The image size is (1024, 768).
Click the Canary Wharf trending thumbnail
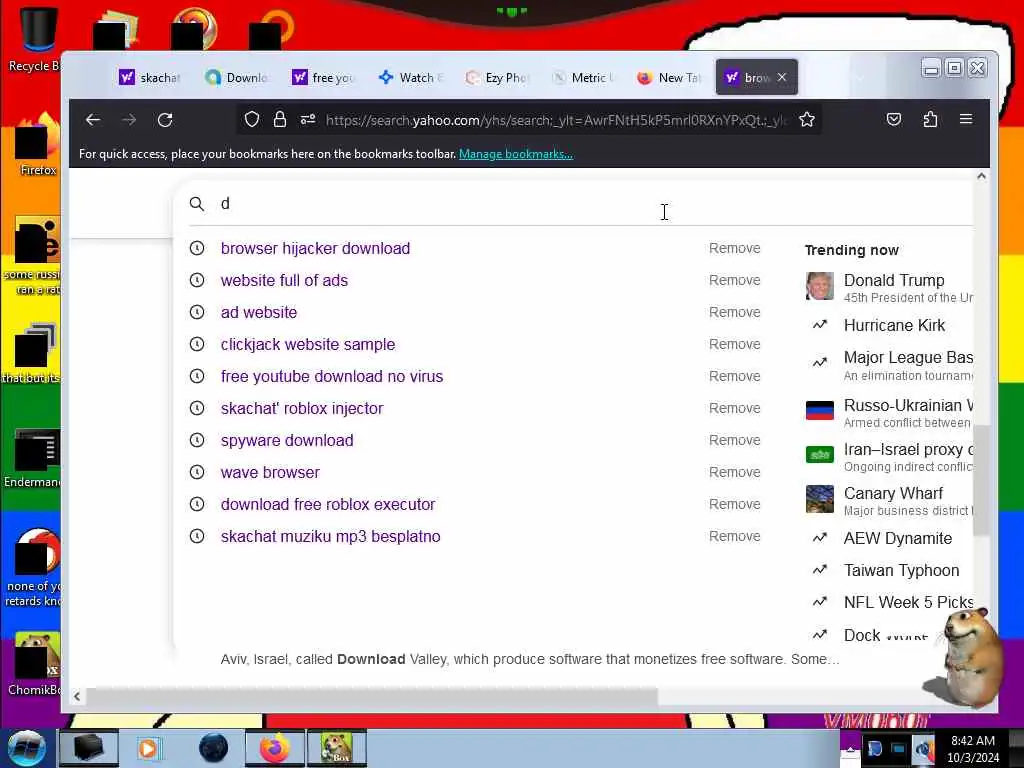[820, 500]
